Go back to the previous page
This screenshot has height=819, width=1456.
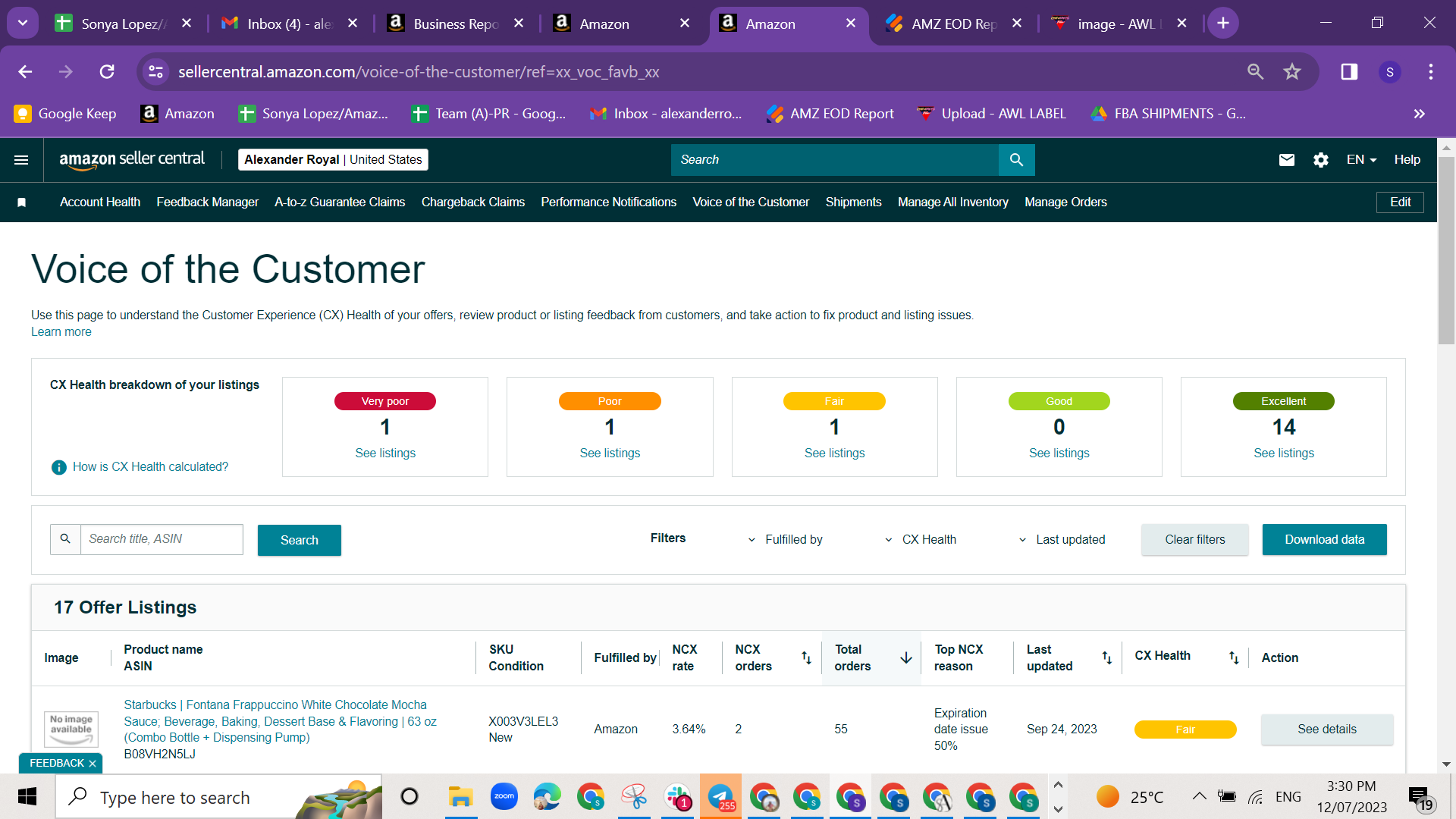tap(25, 71)
